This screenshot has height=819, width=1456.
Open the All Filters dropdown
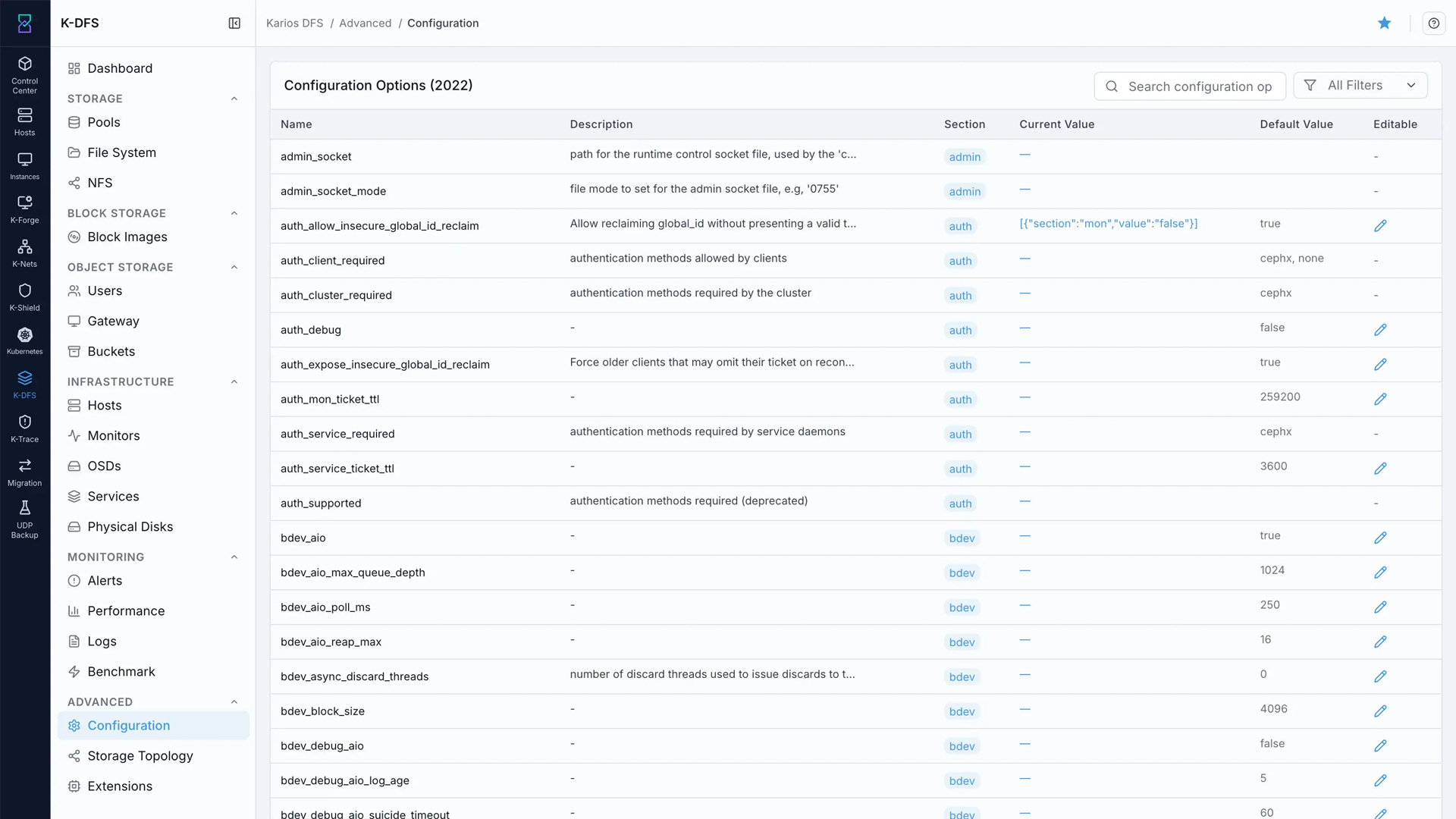coord(1360,86)
